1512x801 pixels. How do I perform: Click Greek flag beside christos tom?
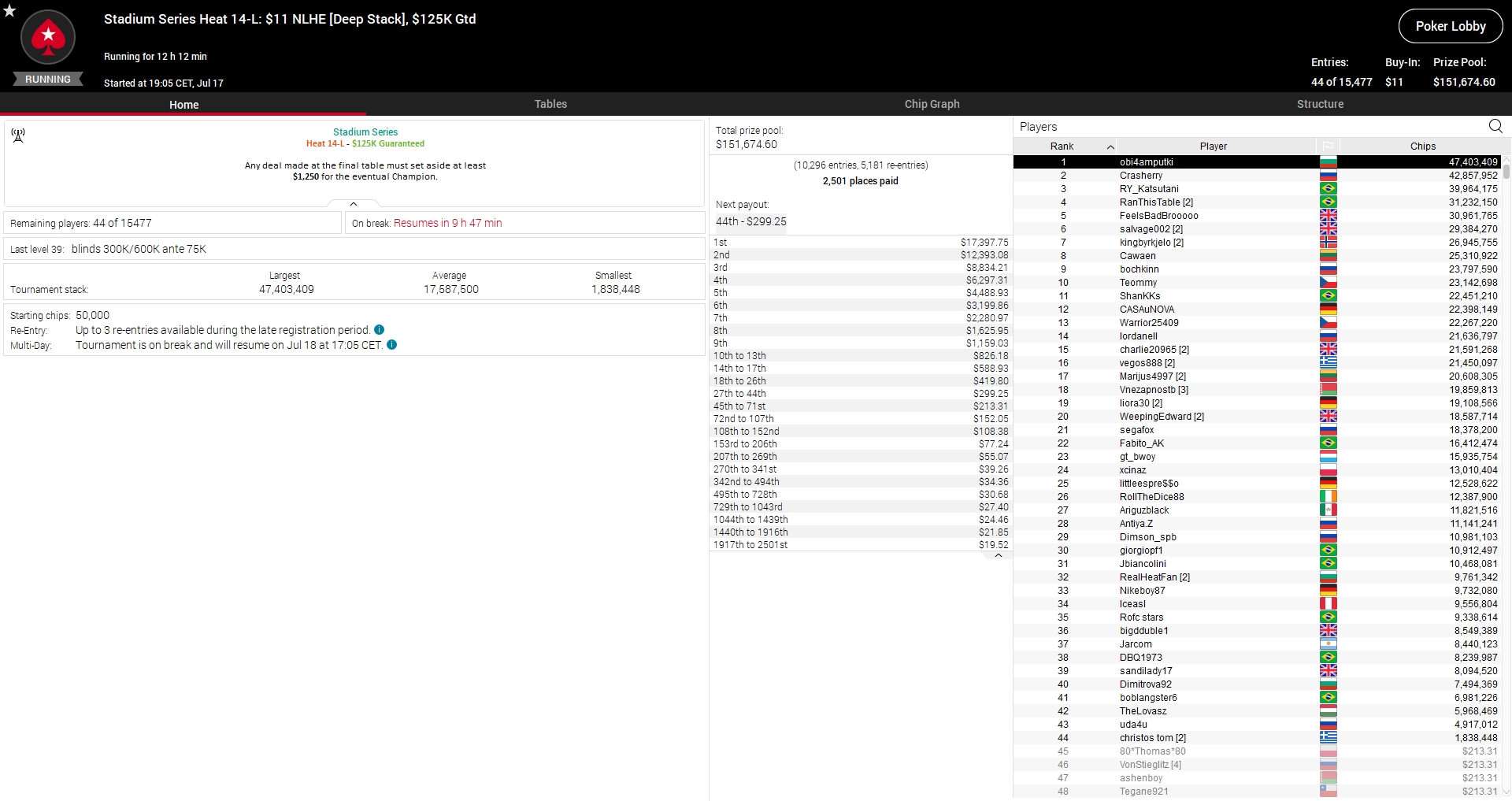(x=1329, y=738)
